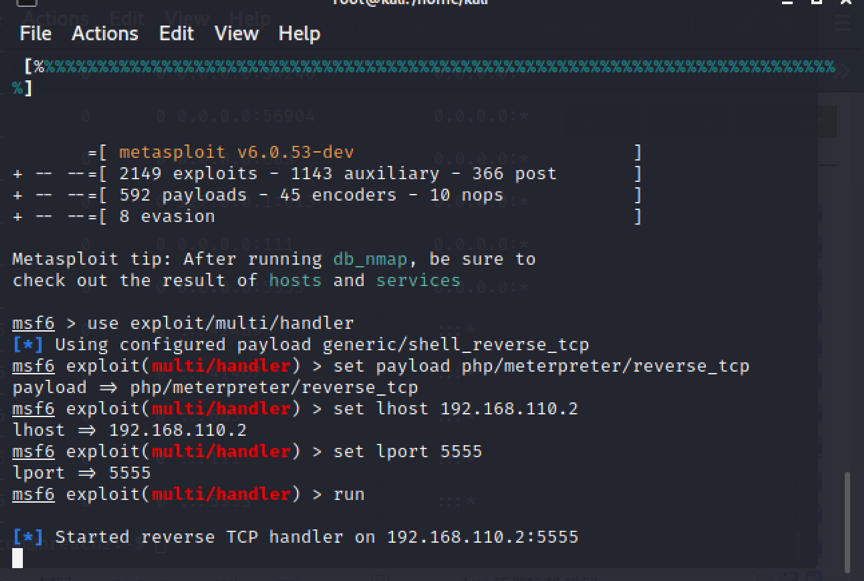Click the green 'hosts' word
The image size is (864, 581).
(x=295, y=281)
